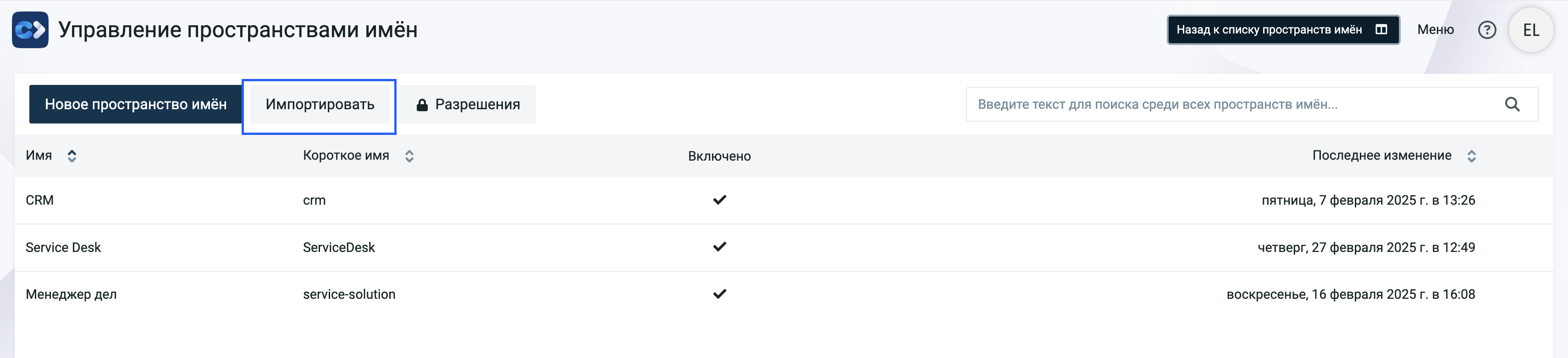Sort by Короткое имя column arrows
1568x358 pixels.
tap(409, 156)
